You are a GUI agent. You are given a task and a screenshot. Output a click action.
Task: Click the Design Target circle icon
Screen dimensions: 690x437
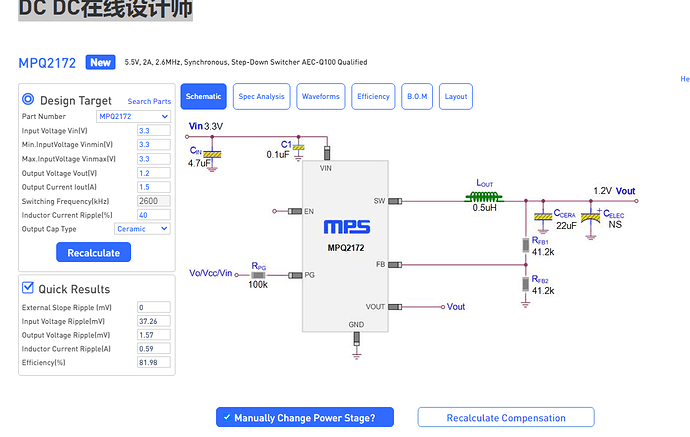click(x=28, y=99)
